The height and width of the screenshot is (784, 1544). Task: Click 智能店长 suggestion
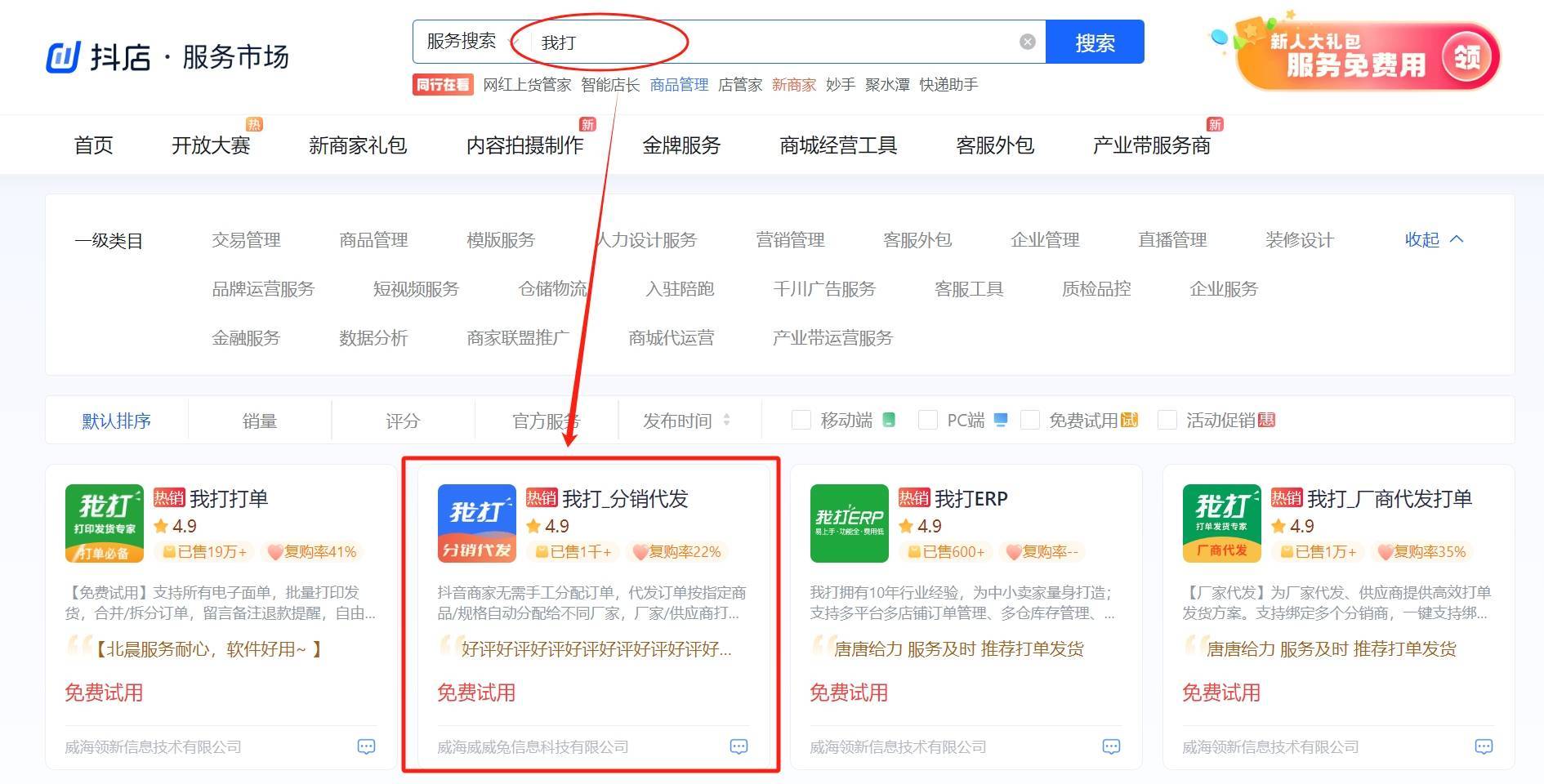[x=610, y=85]
